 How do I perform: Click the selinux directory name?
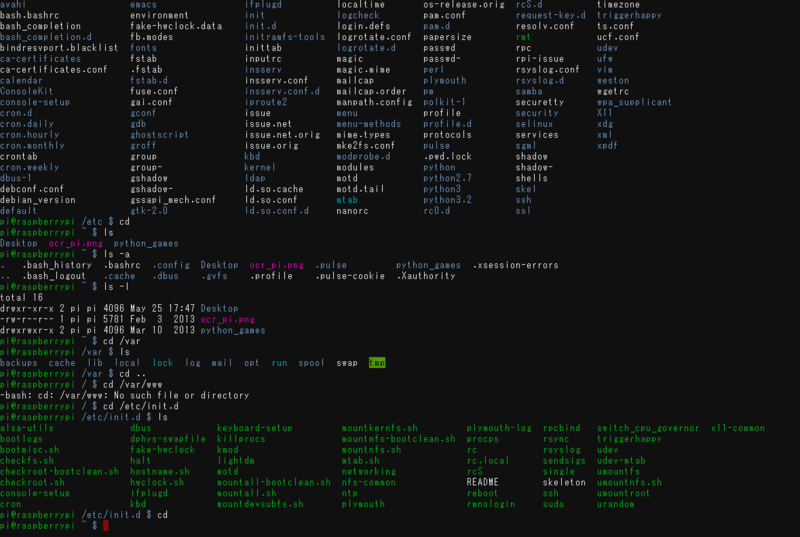534,124
